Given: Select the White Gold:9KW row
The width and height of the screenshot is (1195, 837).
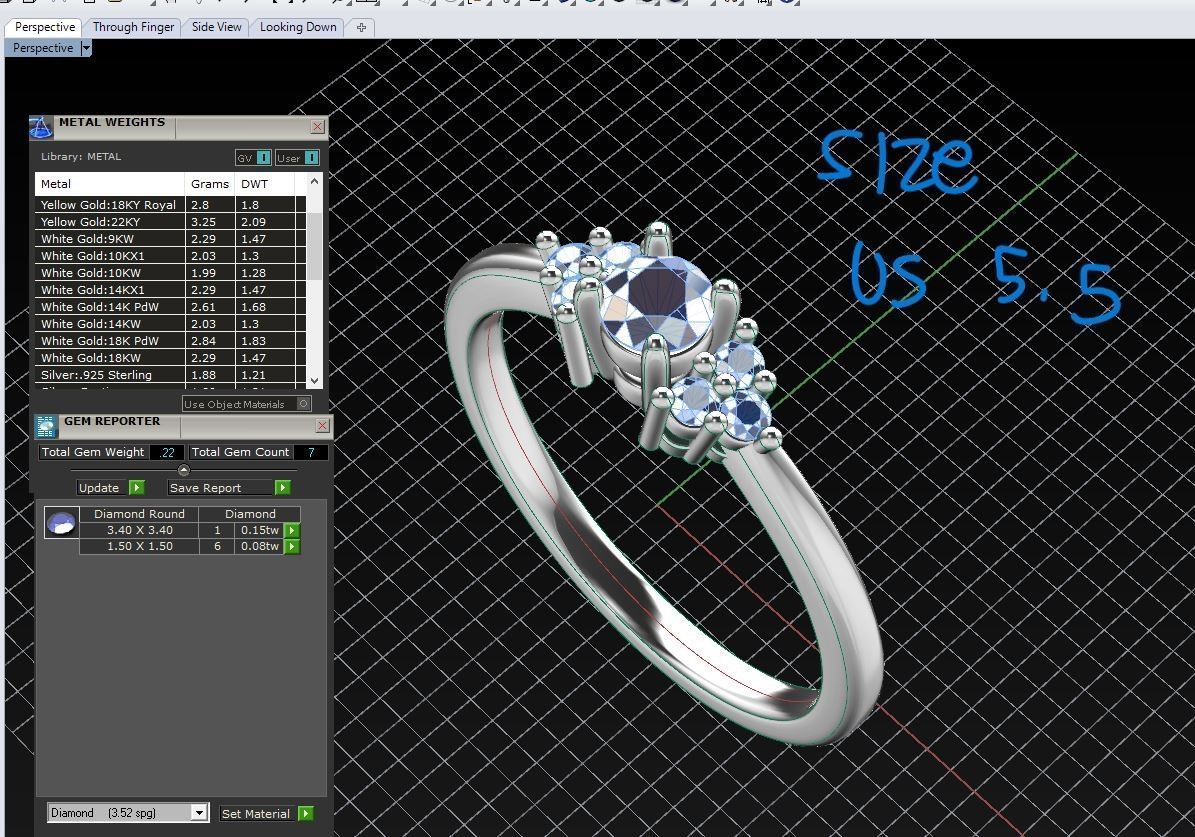Looking at the screenshot, I should tap(171, 239).
